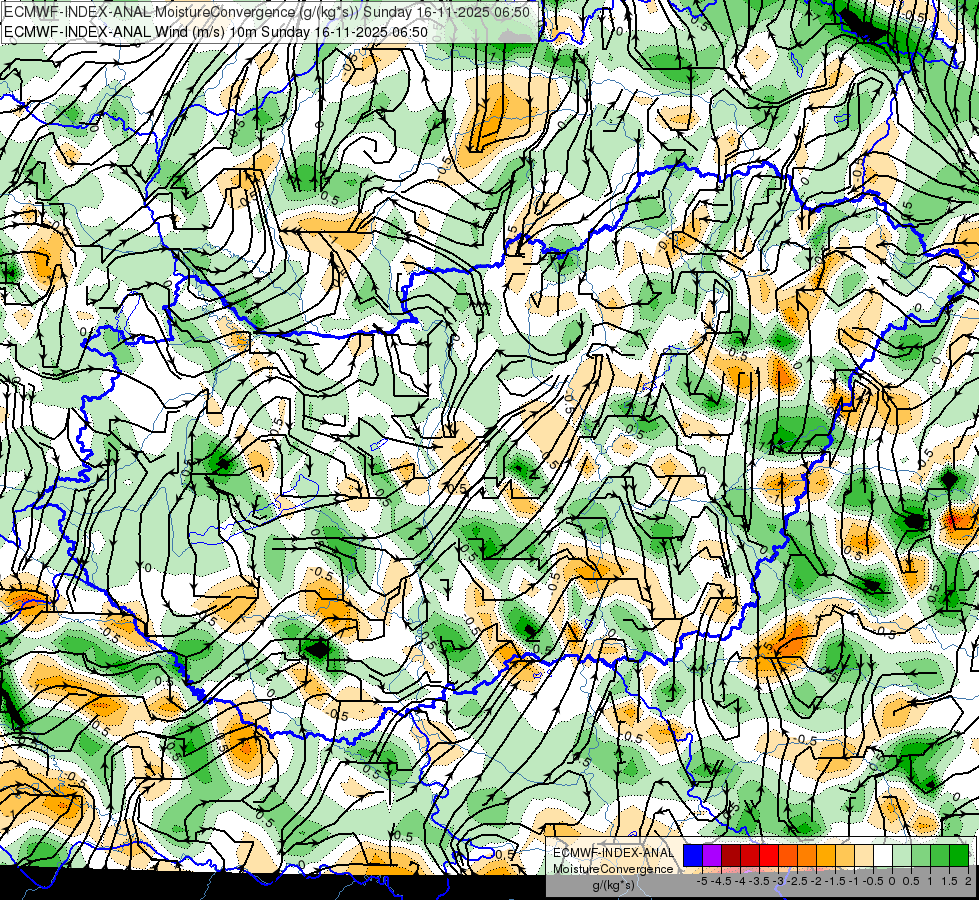Click the 2 legend tick value
Screen dimensions: 979x900
(x=968, y=881)
